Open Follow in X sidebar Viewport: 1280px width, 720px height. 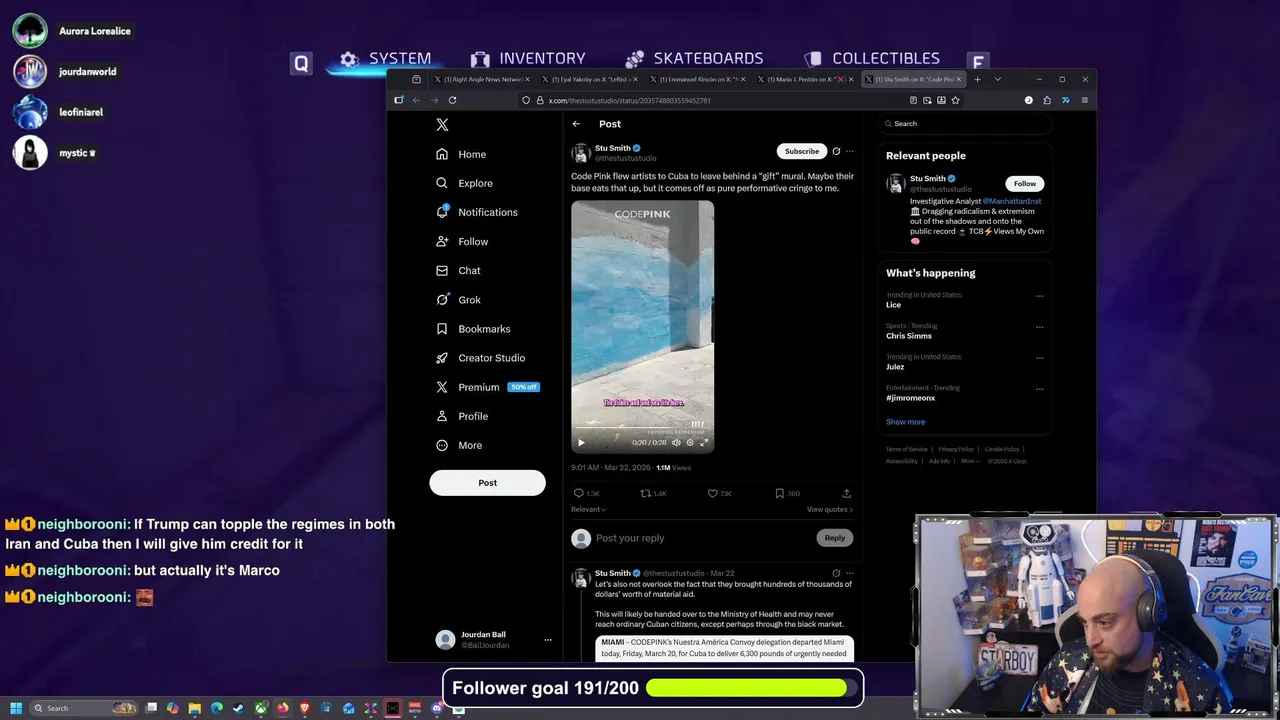[x=462, y=241]
